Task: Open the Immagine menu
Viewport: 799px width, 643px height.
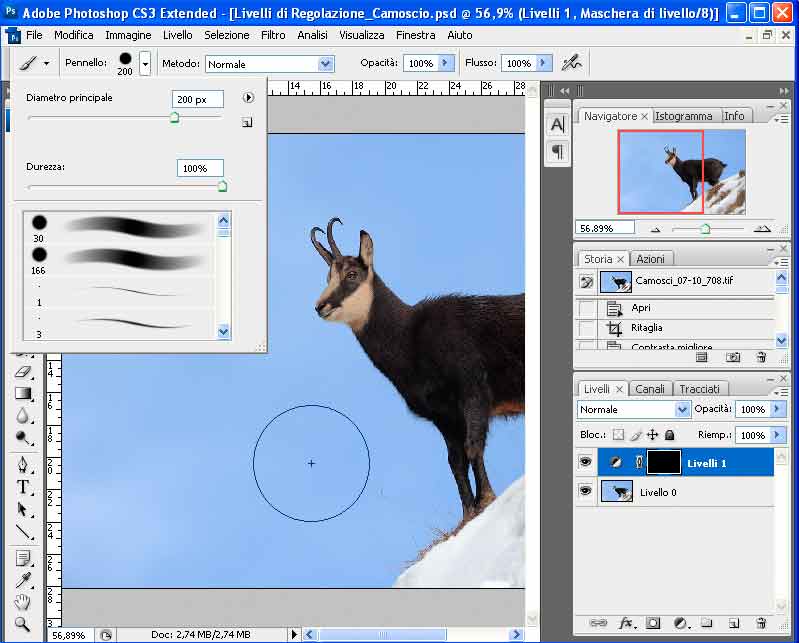Action: pyautogui.click(x=128, y=35)
